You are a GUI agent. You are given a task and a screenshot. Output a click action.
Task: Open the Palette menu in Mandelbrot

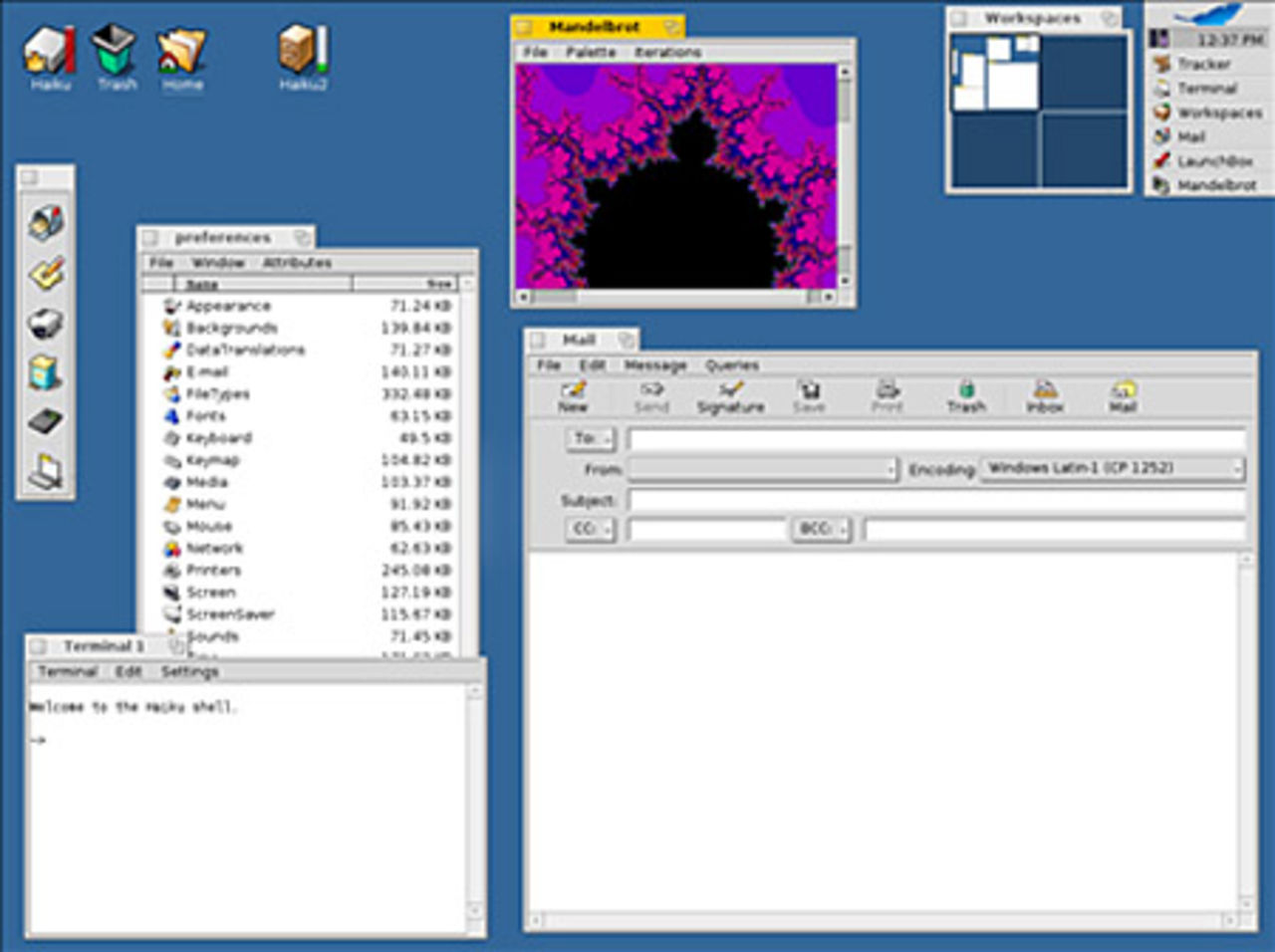click(x=591, y=52)
